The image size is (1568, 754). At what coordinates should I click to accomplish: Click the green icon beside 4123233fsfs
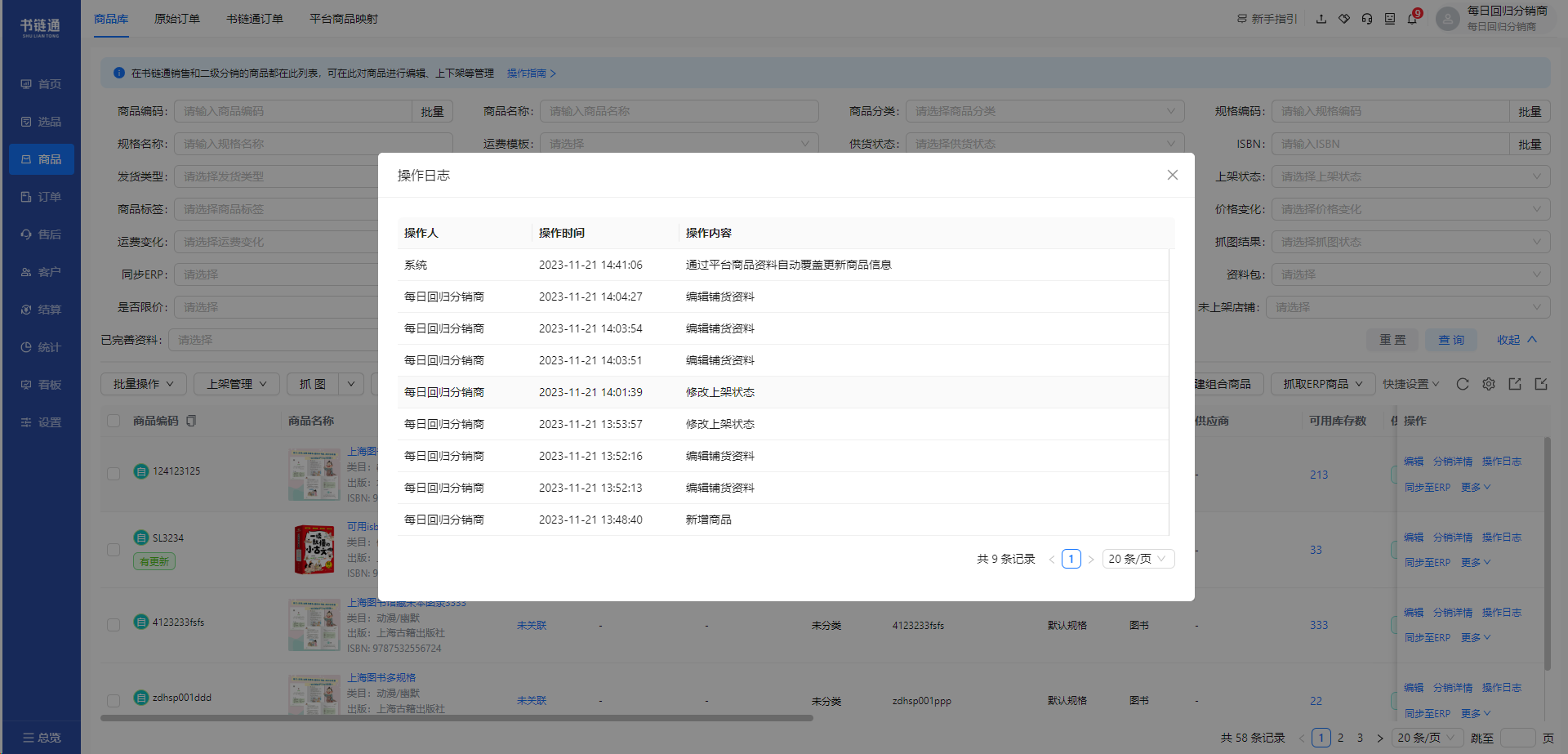pyautogui.click(x=140, y=622)
